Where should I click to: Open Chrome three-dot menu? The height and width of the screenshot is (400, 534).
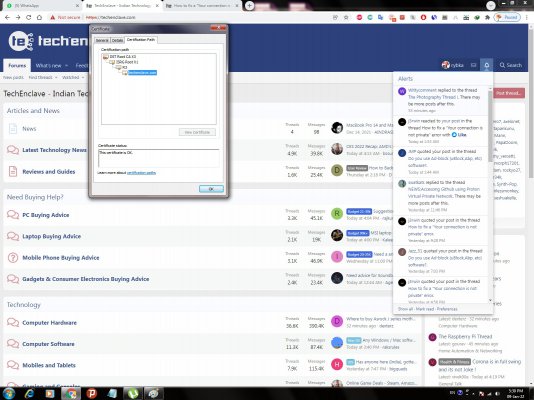pos(527,17)
